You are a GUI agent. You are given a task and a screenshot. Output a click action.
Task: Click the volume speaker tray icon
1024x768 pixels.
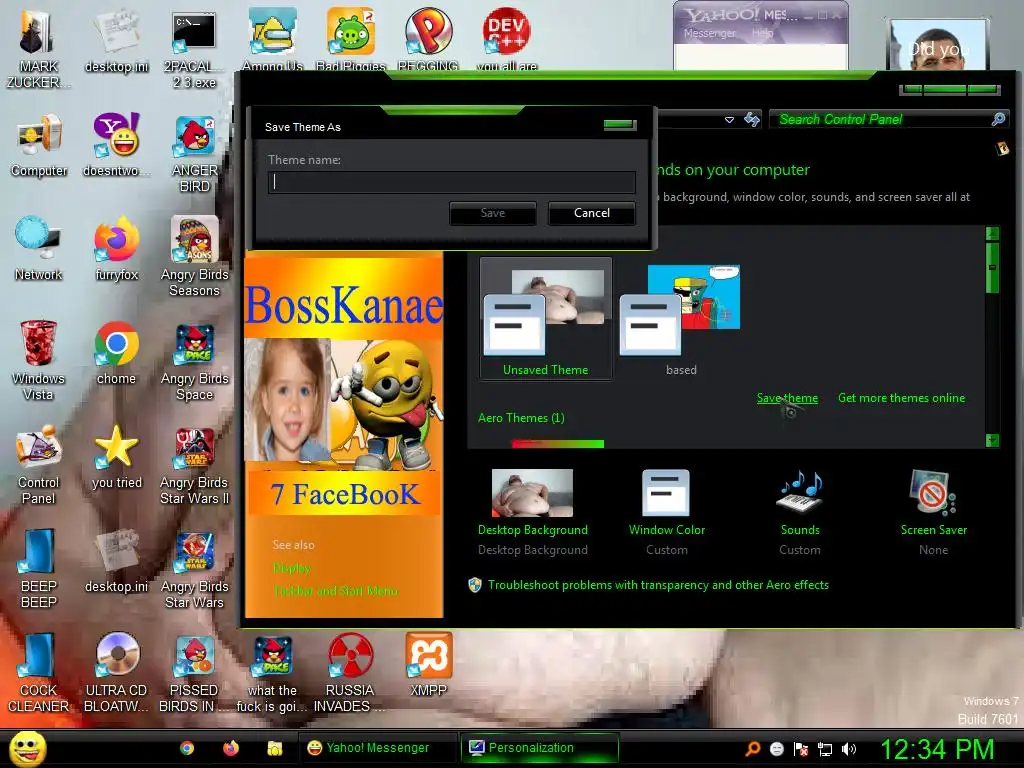click(848, 749)
